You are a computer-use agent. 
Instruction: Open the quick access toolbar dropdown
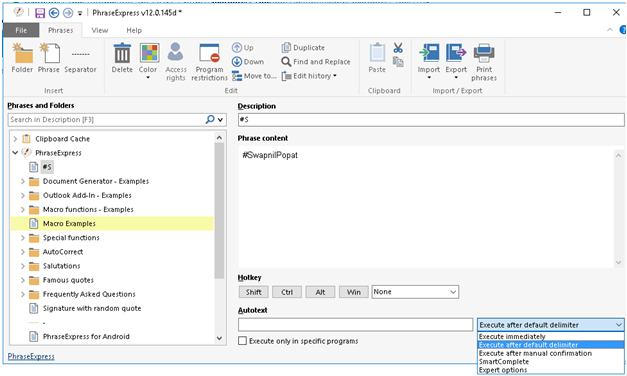pos(80,13)
